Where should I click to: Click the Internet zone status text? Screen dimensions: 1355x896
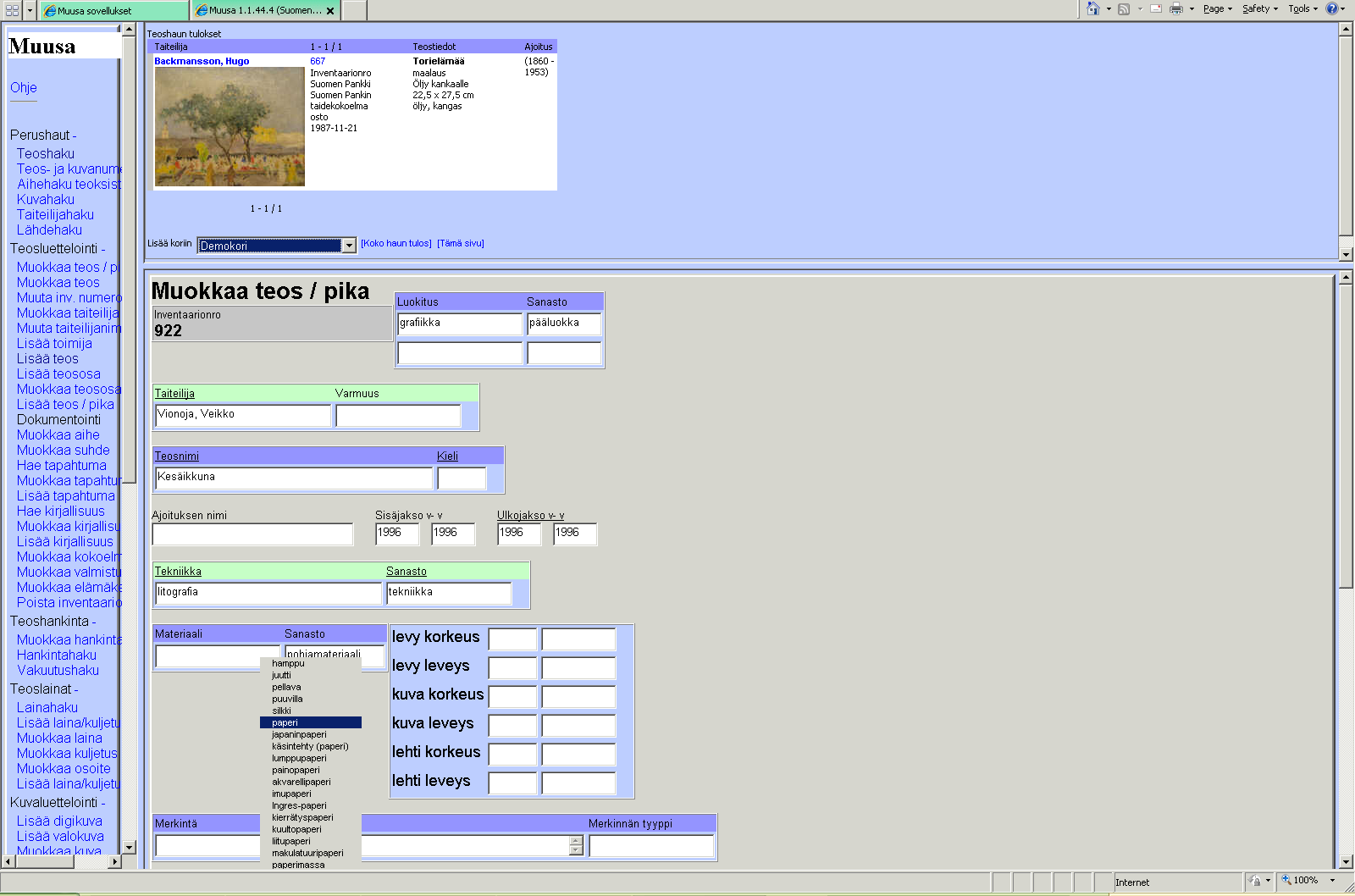pyautogui.click(x=1132, y=882)
